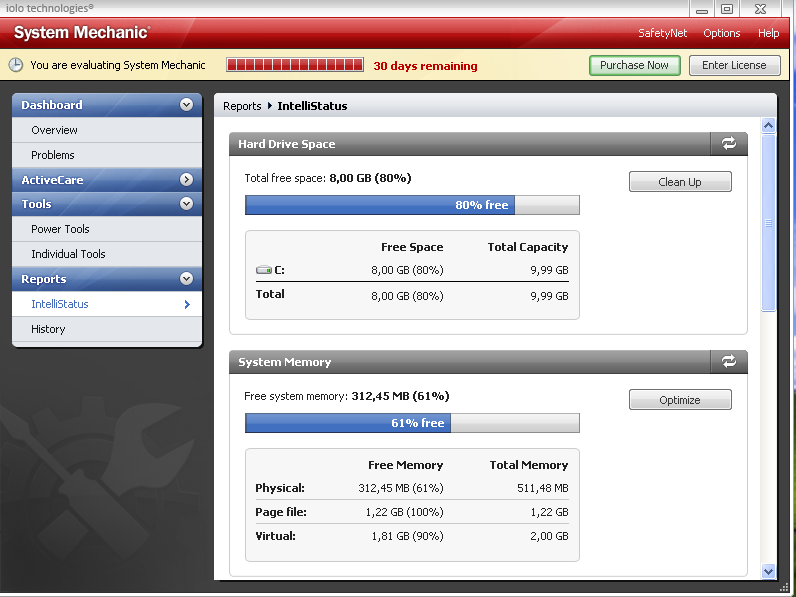Click the clock icon beside evaluation notice

point(16,65)
